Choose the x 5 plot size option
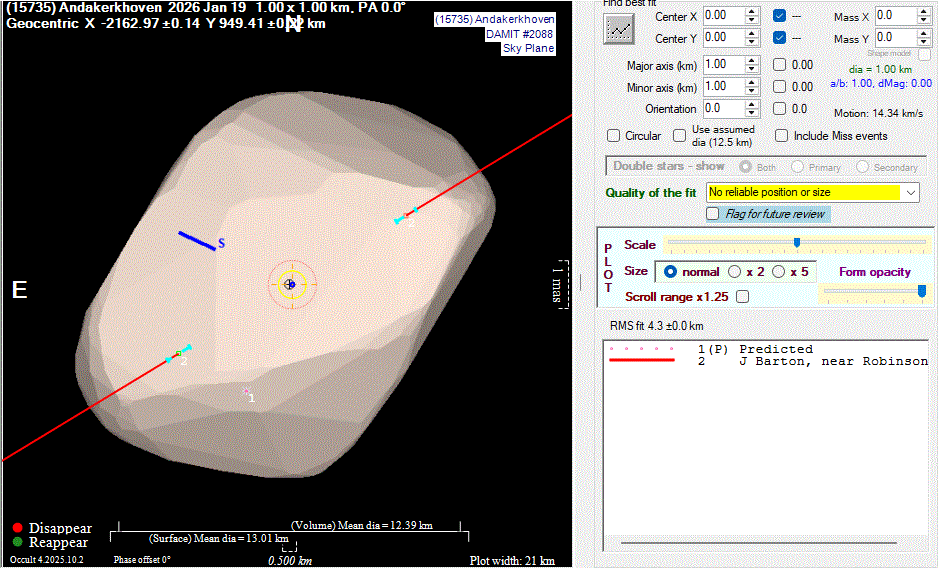 coord(778,272)
